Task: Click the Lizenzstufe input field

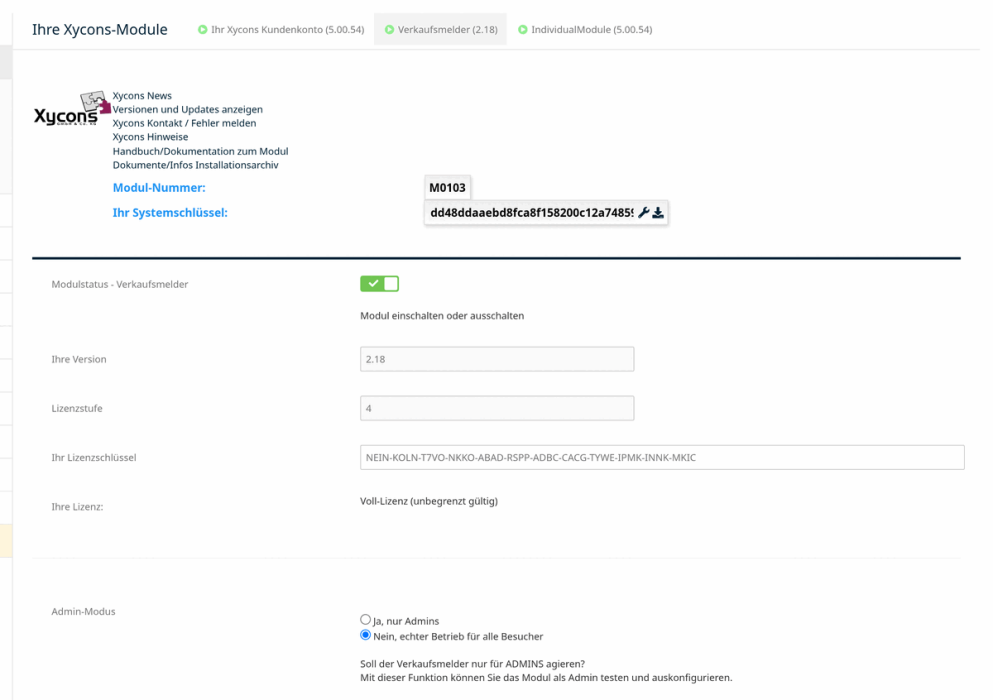Action: (x=497, y=409)
